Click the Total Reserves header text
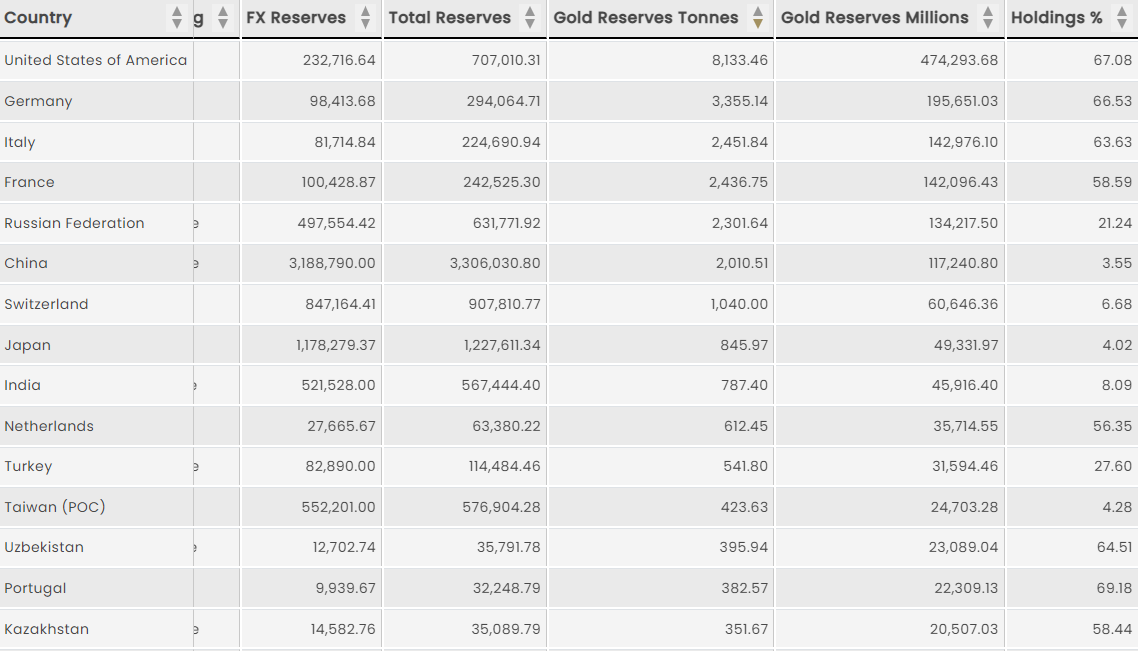The height and width of the screenshot is (651, 1139). (x=450, y=17)
